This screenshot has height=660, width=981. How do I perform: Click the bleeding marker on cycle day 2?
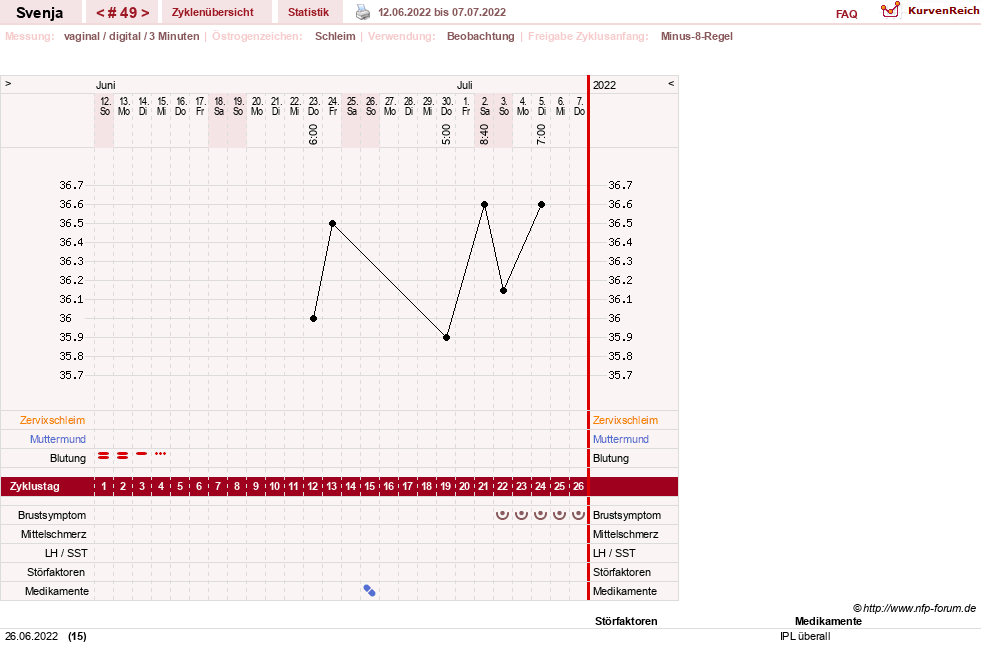click(x=123, y=455)
